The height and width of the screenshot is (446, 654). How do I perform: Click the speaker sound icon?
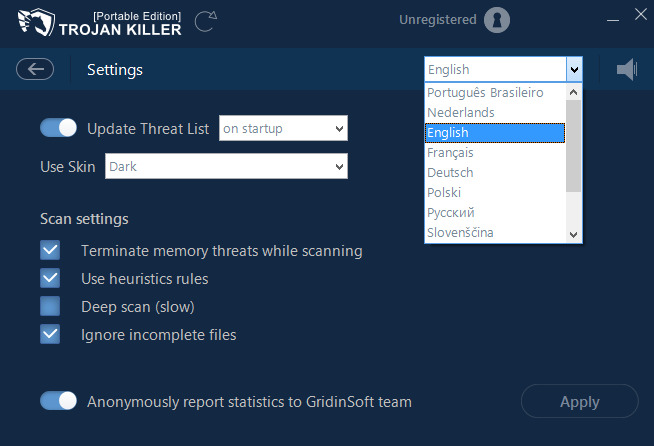point(627,69)
